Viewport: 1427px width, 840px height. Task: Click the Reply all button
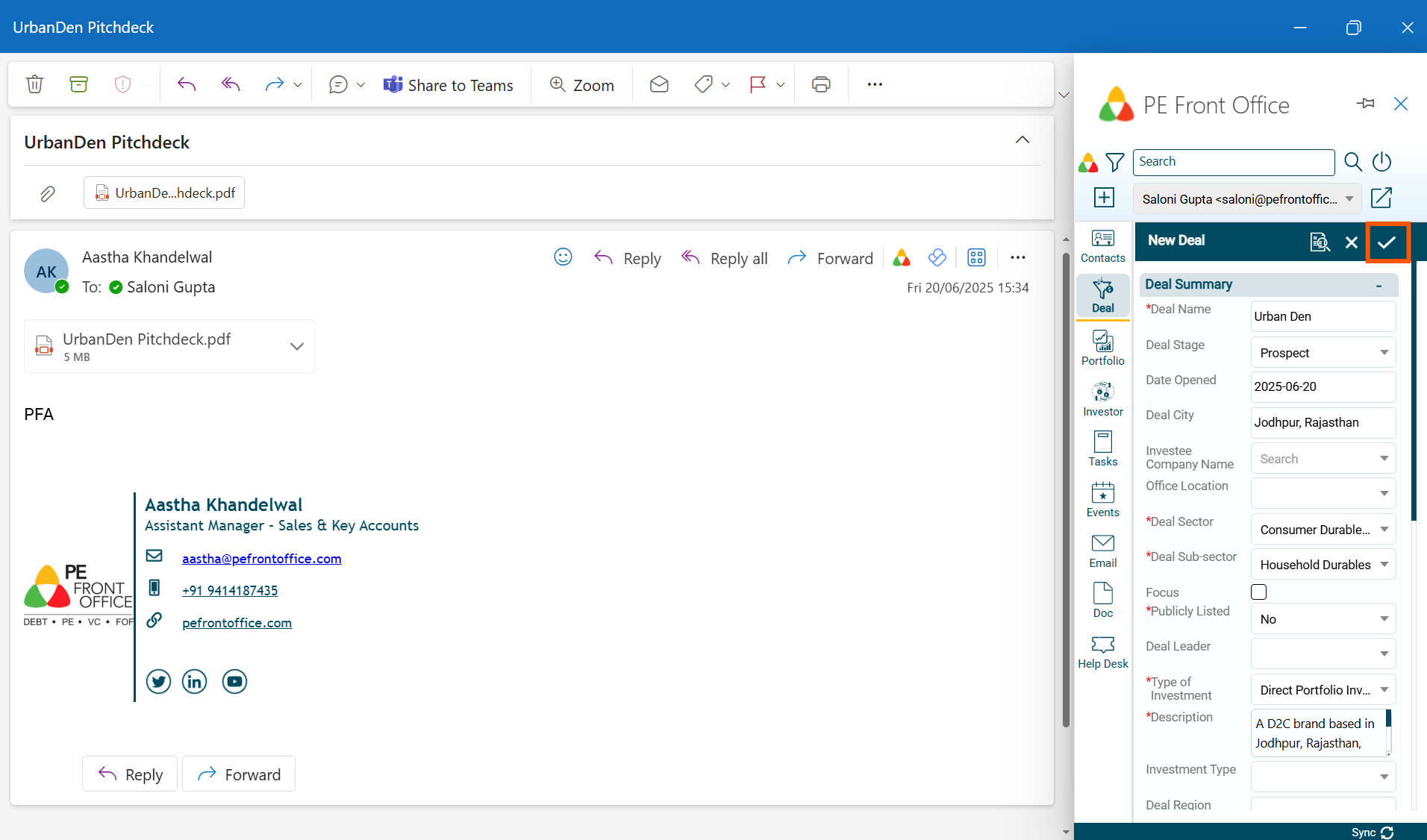point(725,258)
